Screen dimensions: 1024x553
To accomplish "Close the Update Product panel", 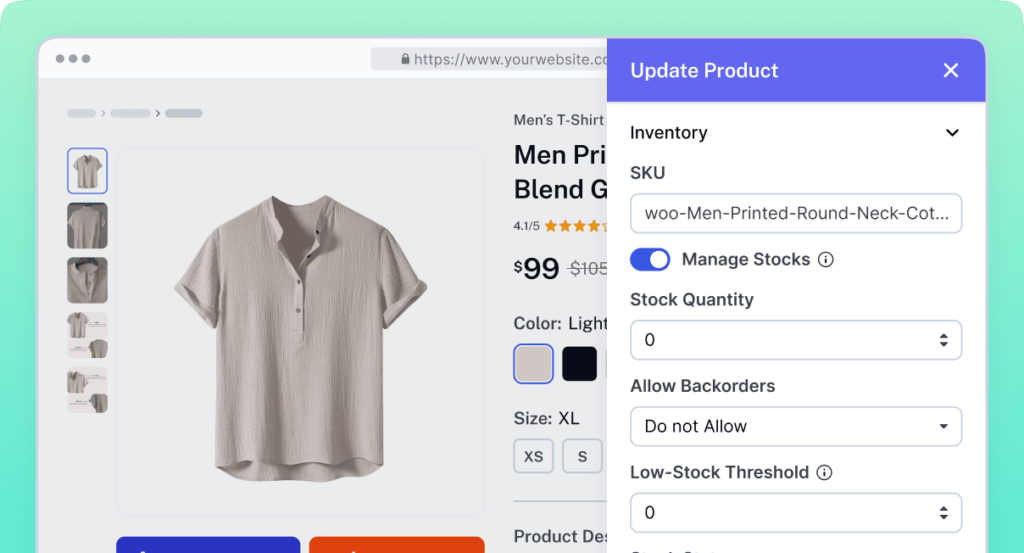I will (x=950, y=70).
